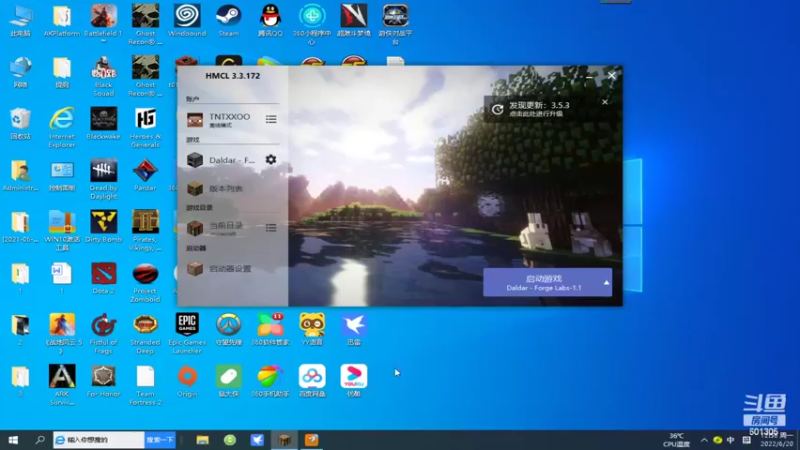Select the Blackwake desktop icon
This screenshot has width=800, height=450.
(x=104, y=123)
